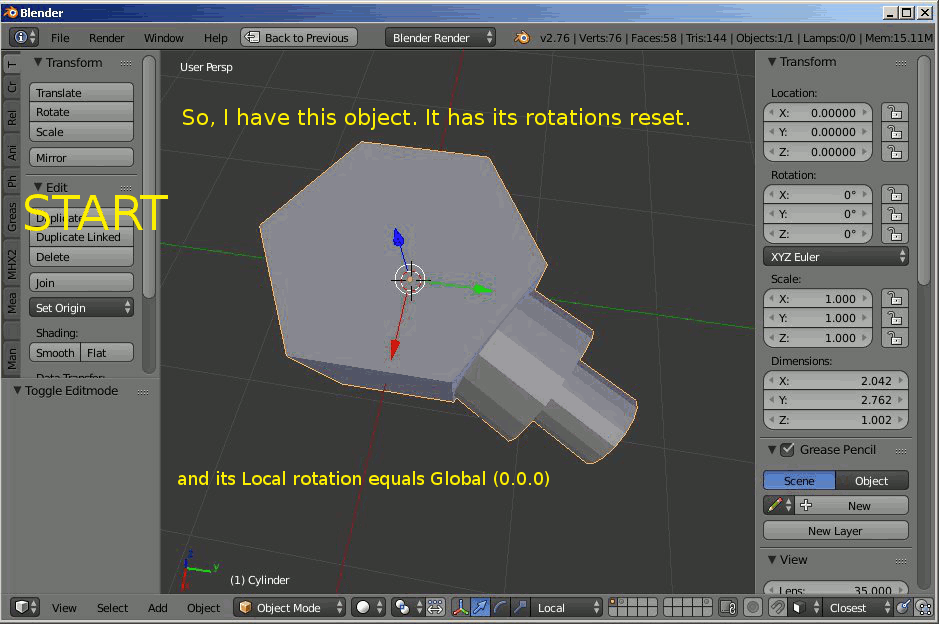Image resolution: width=939 pixels, height=624 pixels.
Task: Open the Local transform orientation dropdown
Action: point(566,607)
